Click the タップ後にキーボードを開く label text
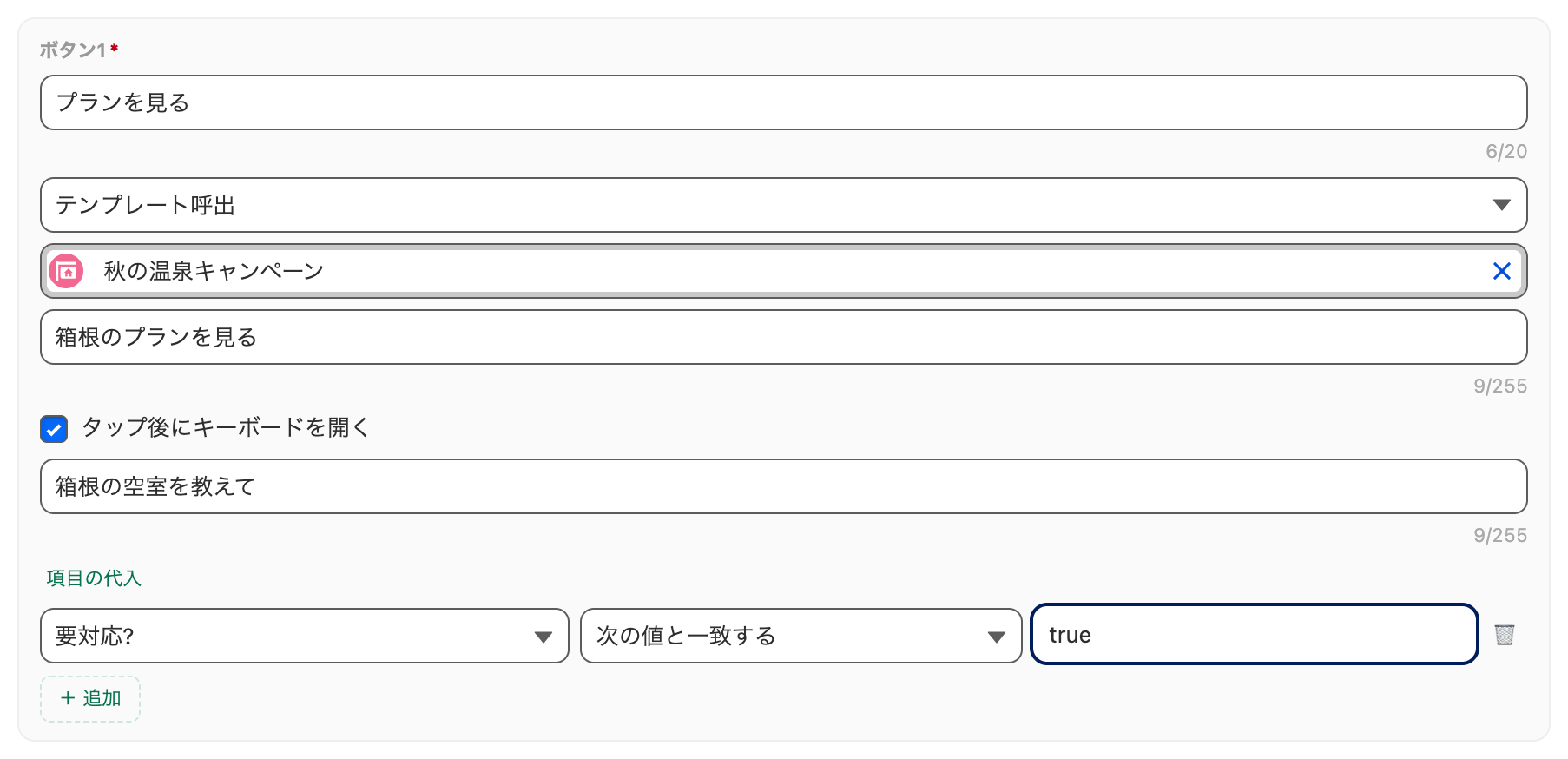 coord(227,427)
